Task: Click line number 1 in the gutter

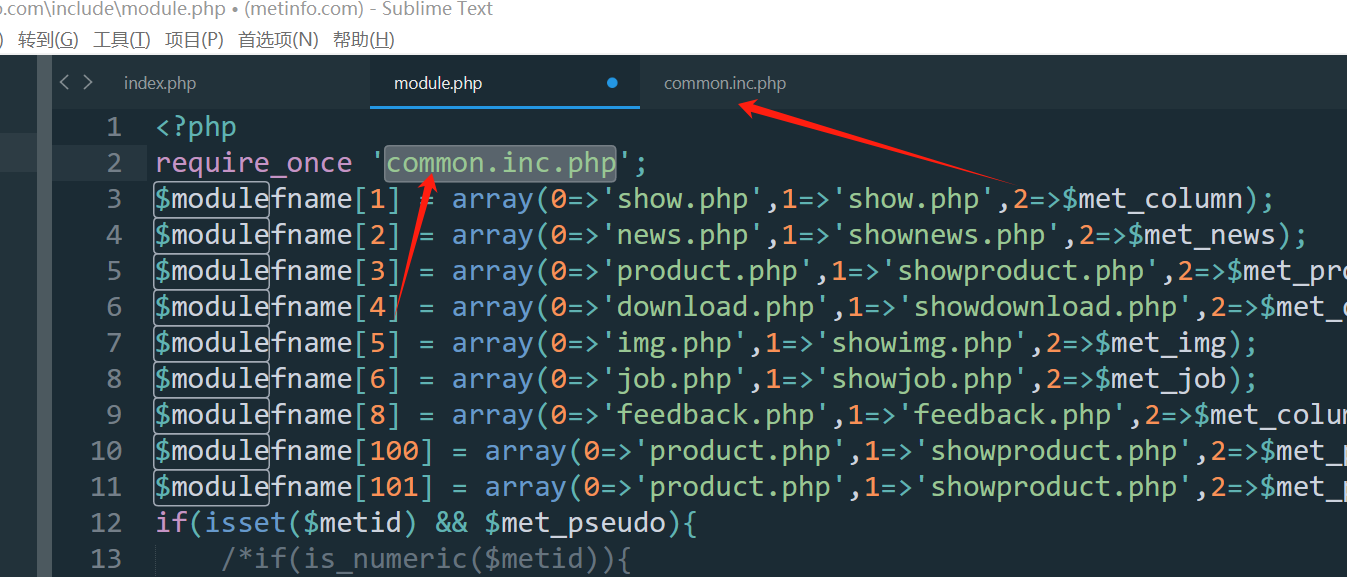Action: click(113, 127)
